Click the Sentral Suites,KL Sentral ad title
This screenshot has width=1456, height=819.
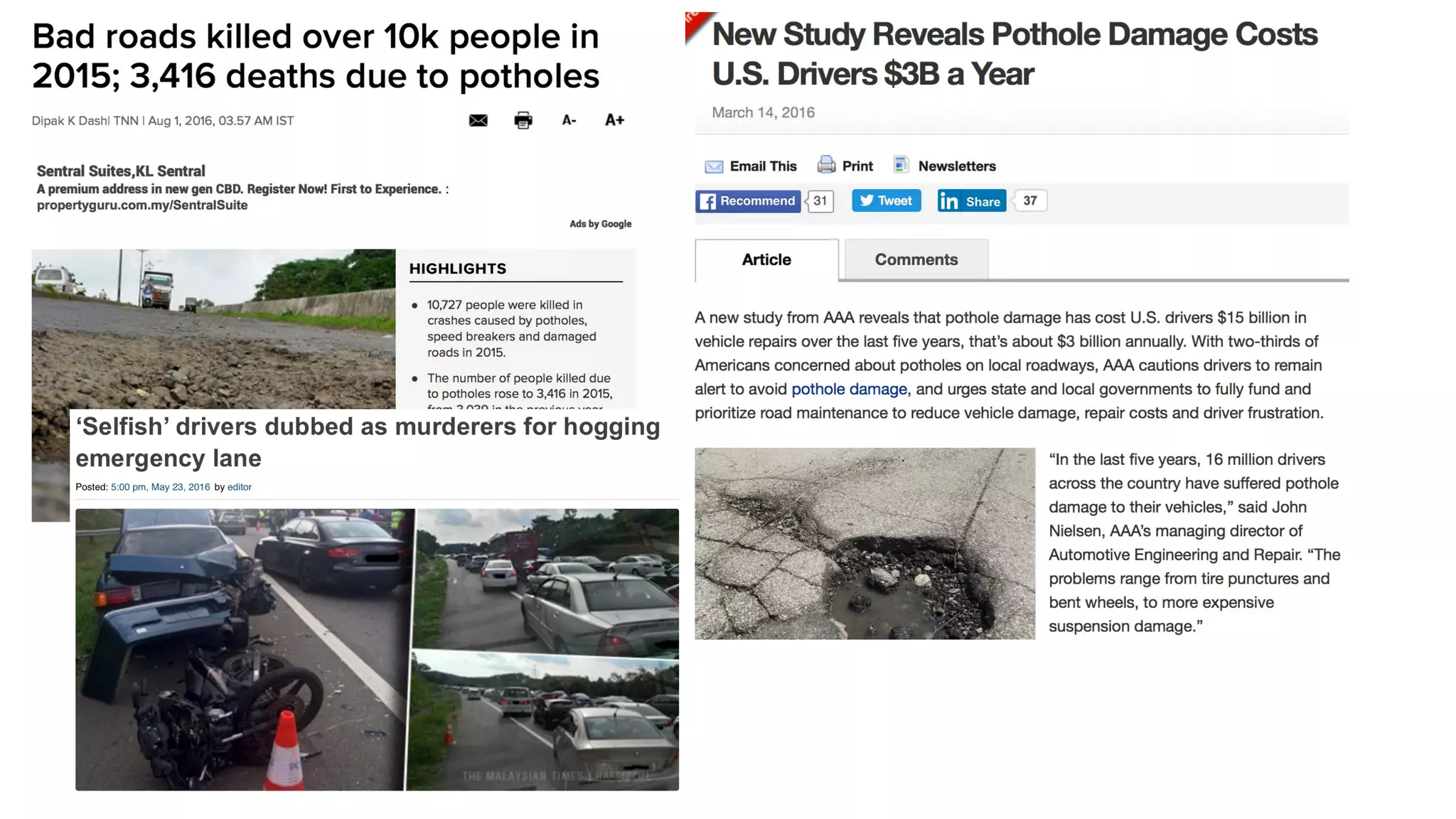(x=121, y=171)
